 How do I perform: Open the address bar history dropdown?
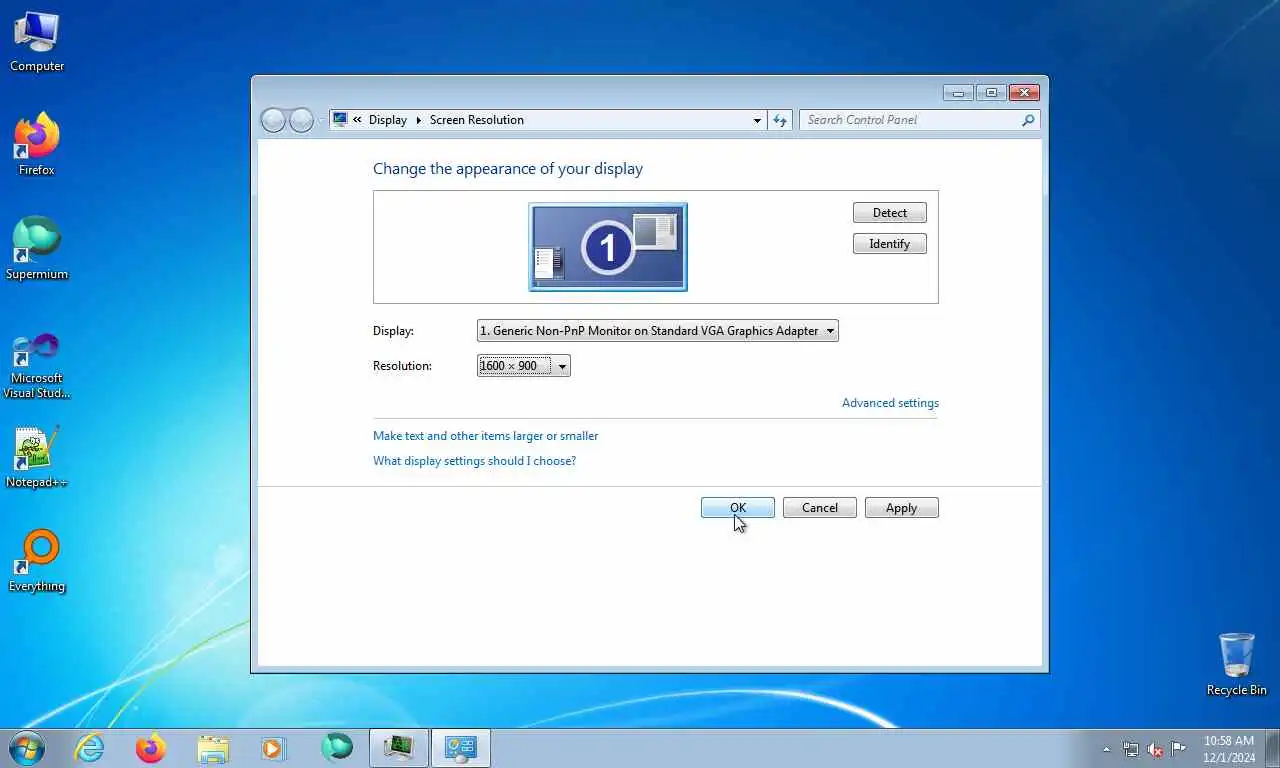[x=757, y=120]
